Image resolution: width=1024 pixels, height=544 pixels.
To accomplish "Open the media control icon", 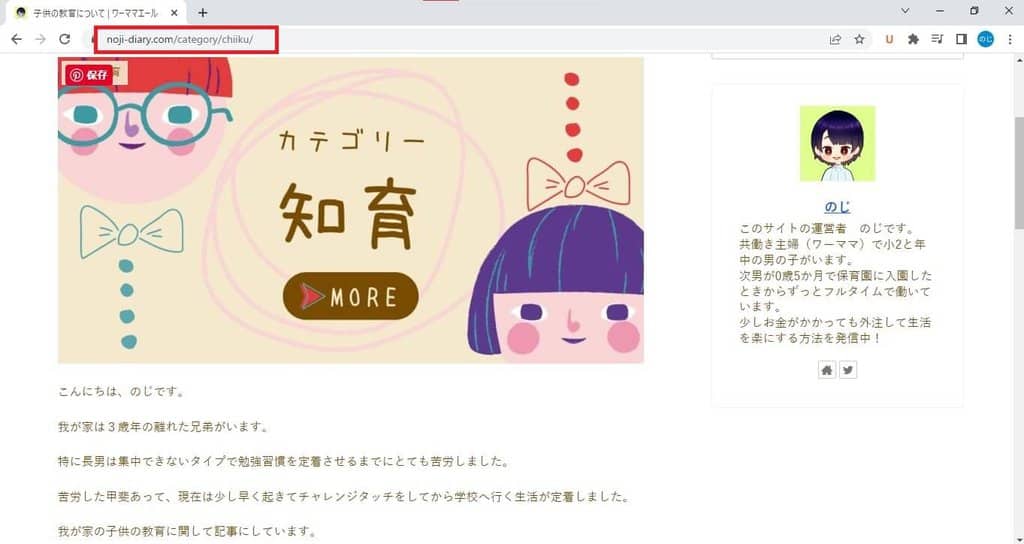I will (x=937, y=40).
